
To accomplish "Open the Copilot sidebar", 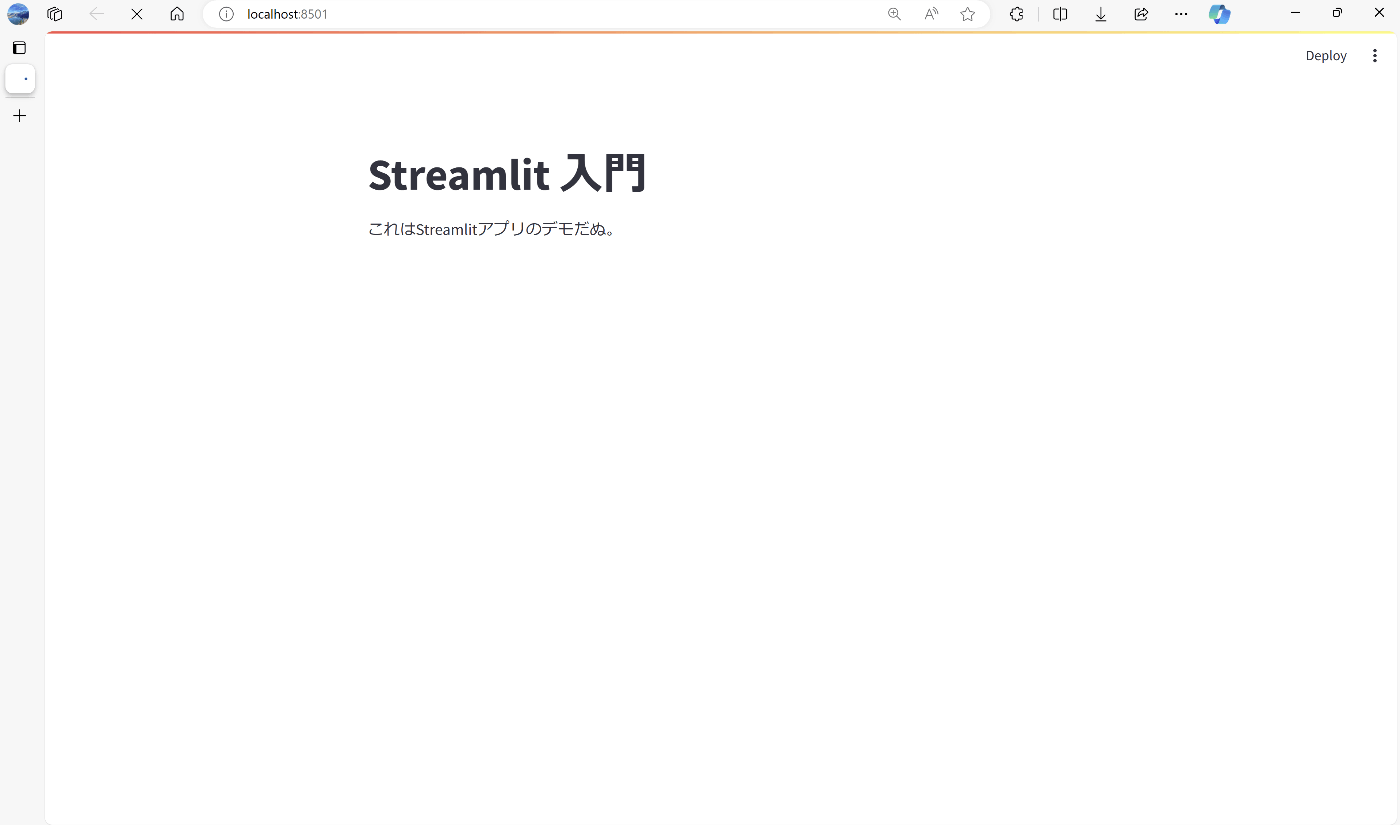I will (1219, 14).
